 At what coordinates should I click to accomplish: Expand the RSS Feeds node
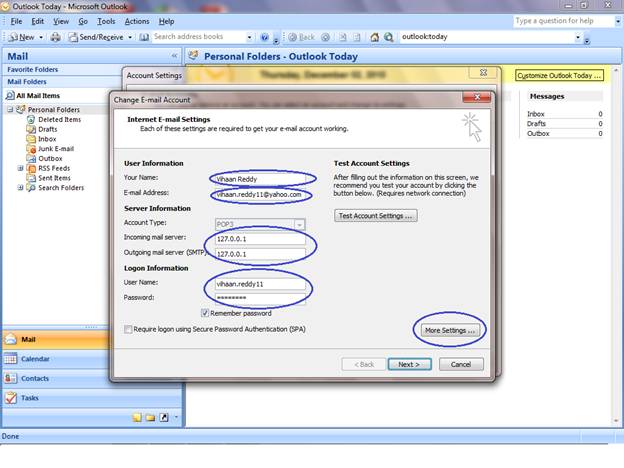(20, 168)
